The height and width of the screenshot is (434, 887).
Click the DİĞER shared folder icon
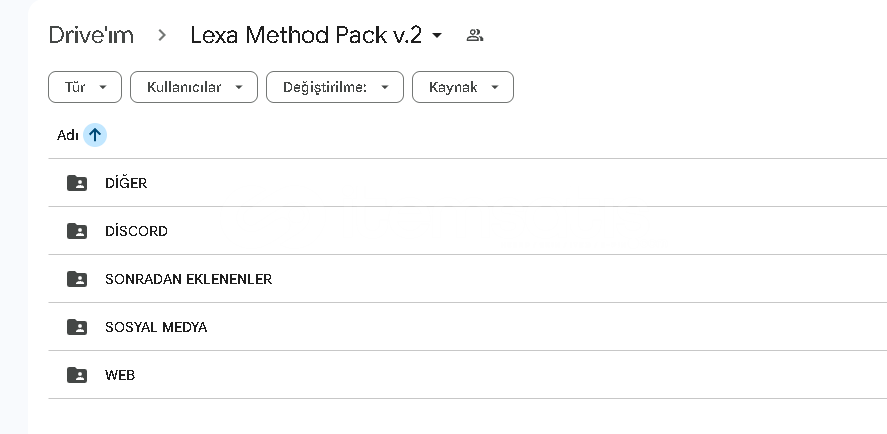(x=77, y=183)
